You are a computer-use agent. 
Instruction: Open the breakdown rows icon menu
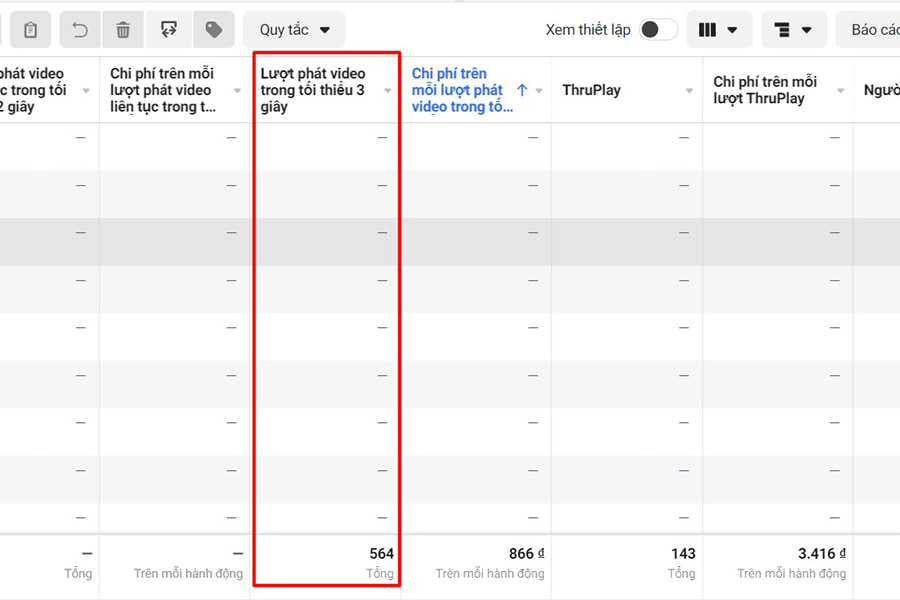[x=793, y=30]
